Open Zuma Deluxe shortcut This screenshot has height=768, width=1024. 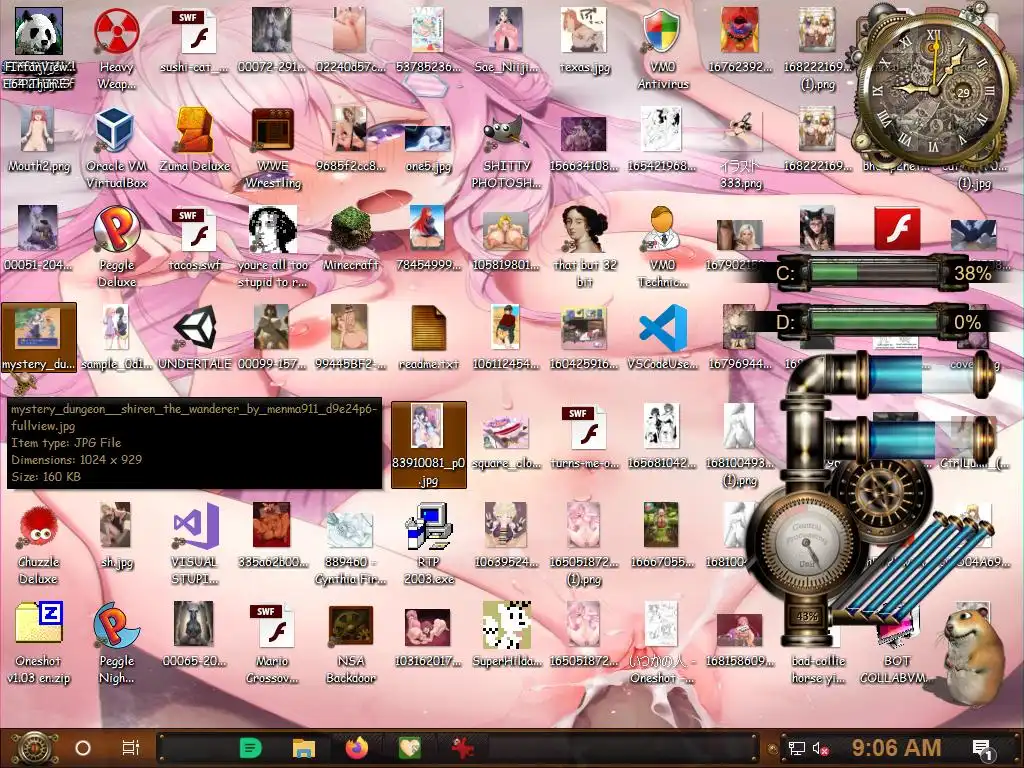(195, 140)
